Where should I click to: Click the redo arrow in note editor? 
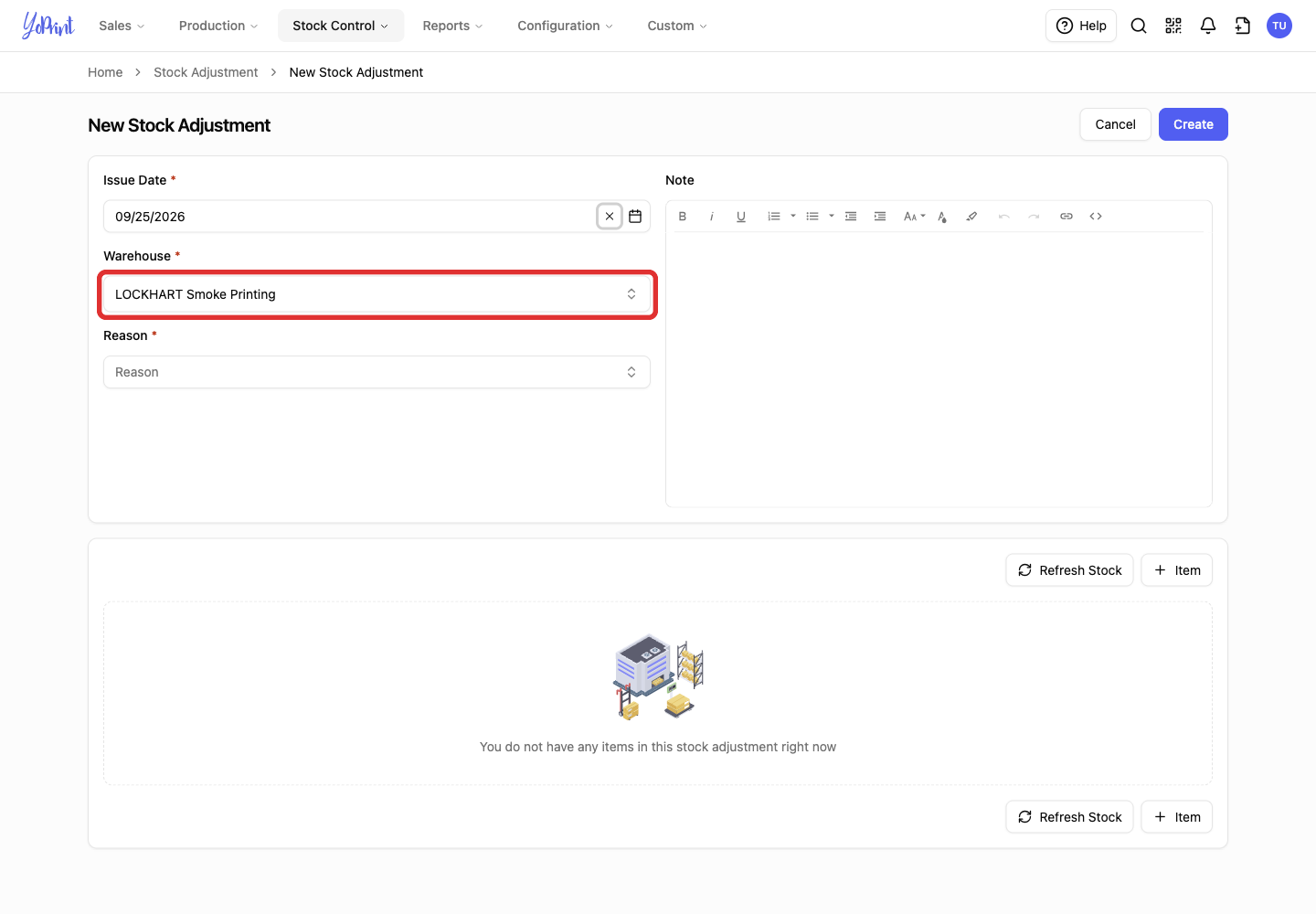[1034, 217]
